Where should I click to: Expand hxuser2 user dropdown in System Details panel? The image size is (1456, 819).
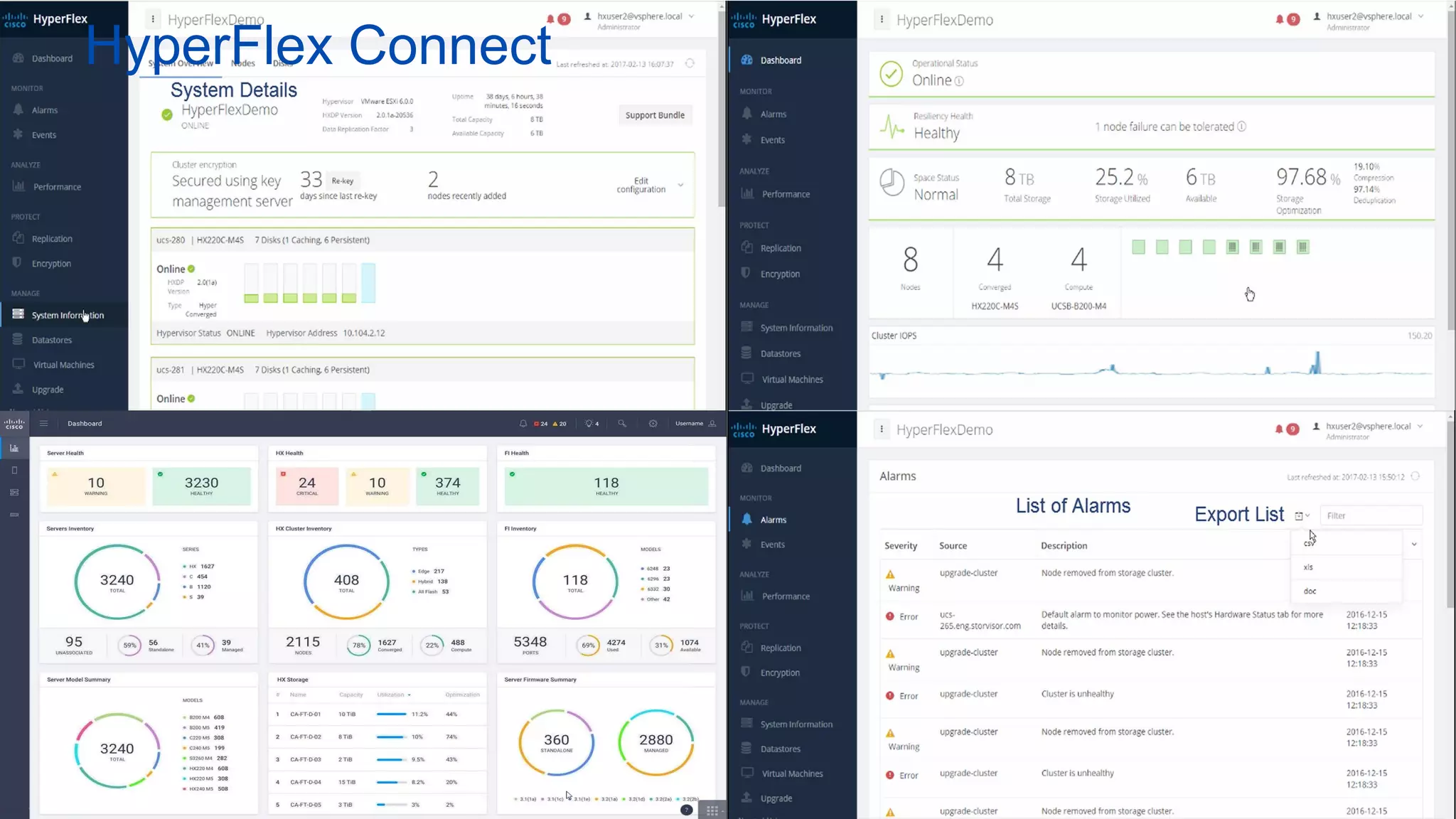click(691, 16)
